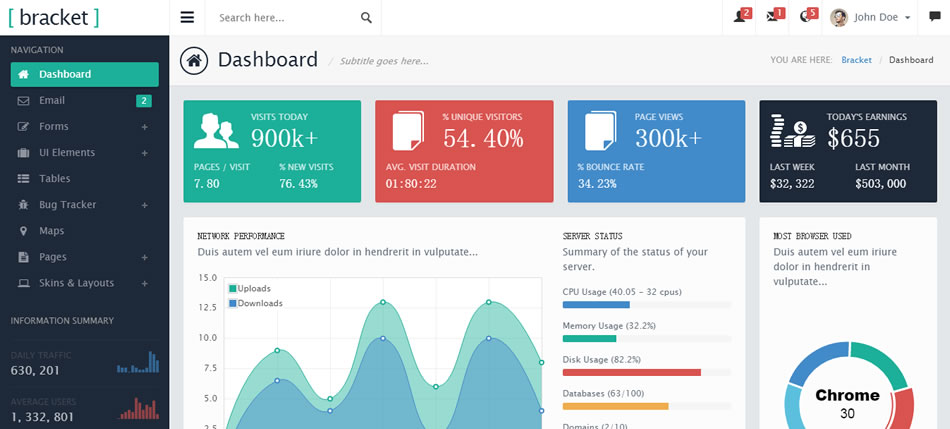Expand Skins & Layouts submenu with plus sign
950x429 pixels.
point(145,284)
